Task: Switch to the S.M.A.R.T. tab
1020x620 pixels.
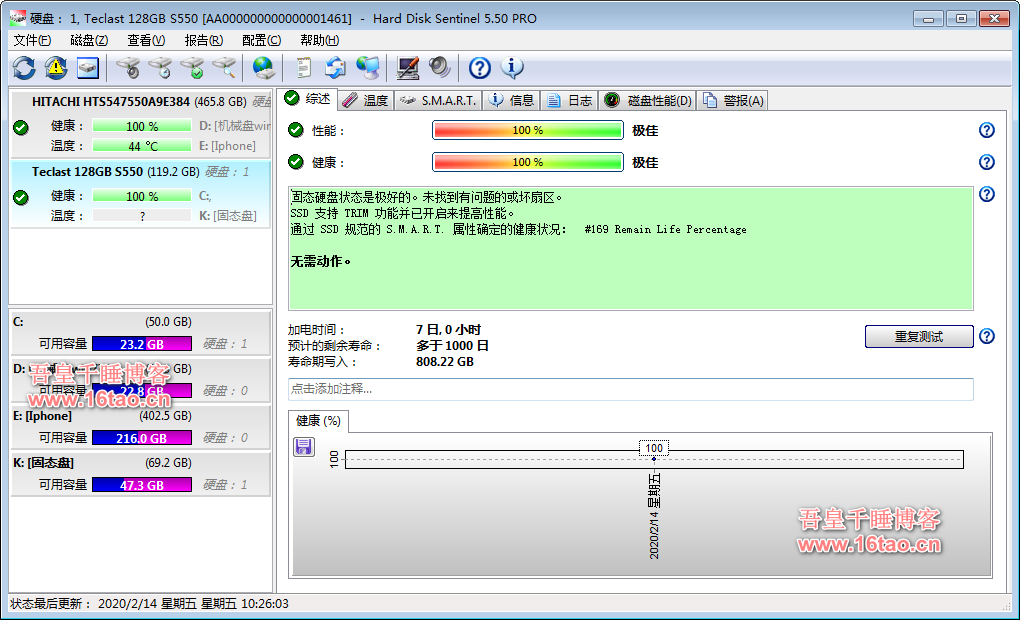Action: click(439, 100)
